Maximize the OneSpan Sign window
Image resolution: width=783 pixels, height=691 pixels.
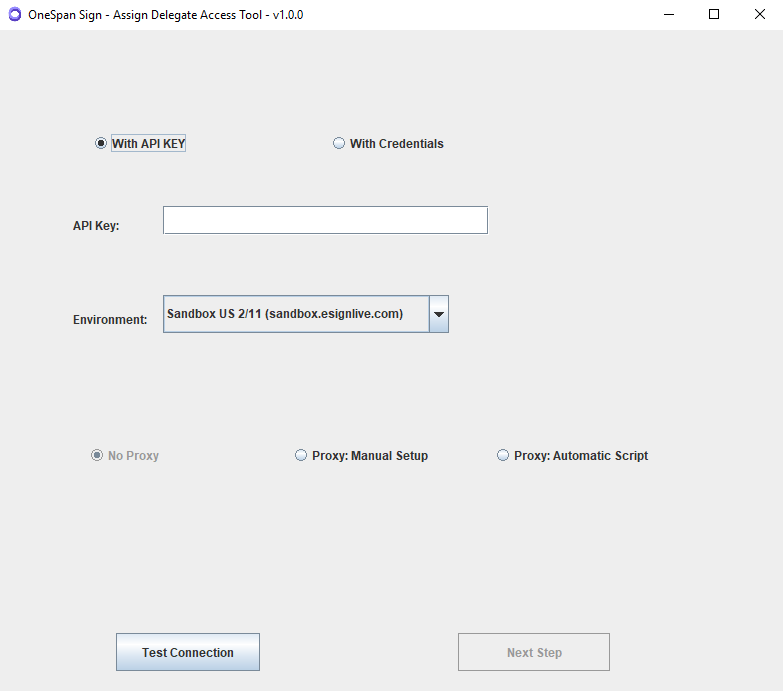pyautogui.click(x=714, y=14)
